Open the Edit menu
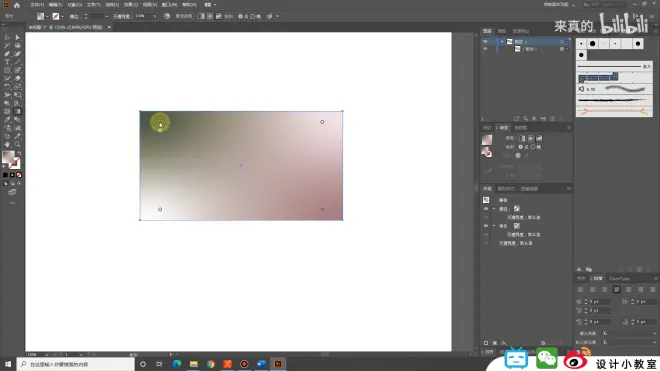660x371 pixels. [x=56, y=5]
